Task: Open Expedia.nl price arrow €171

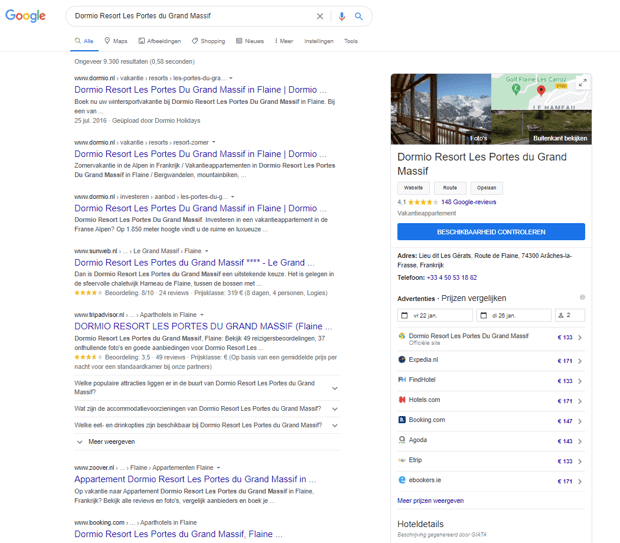Action: pos(580,361)
